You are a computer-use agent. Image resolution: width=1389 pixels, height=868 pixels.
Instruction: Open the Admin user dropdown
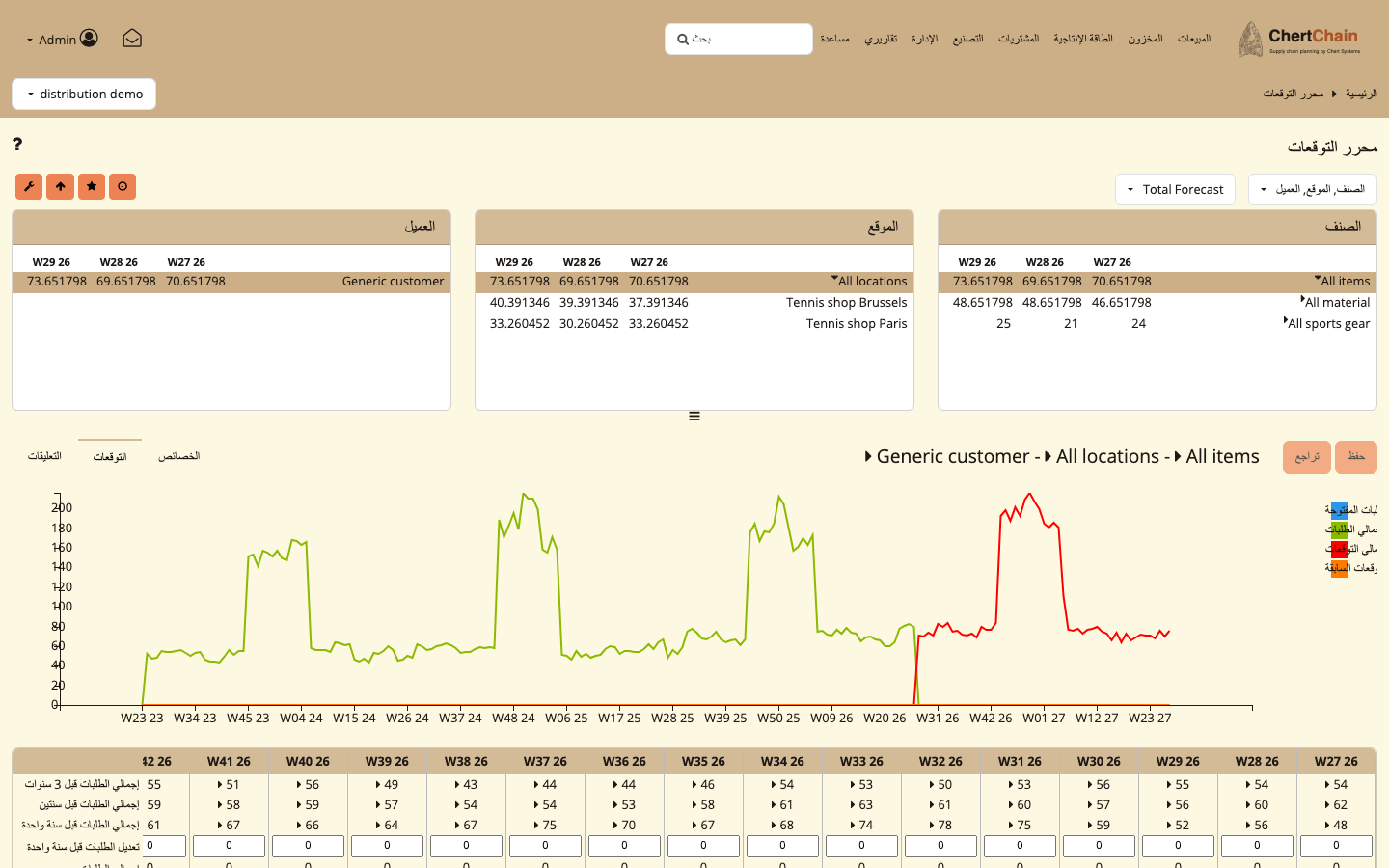pyautogui.click(x=63, y=39)
